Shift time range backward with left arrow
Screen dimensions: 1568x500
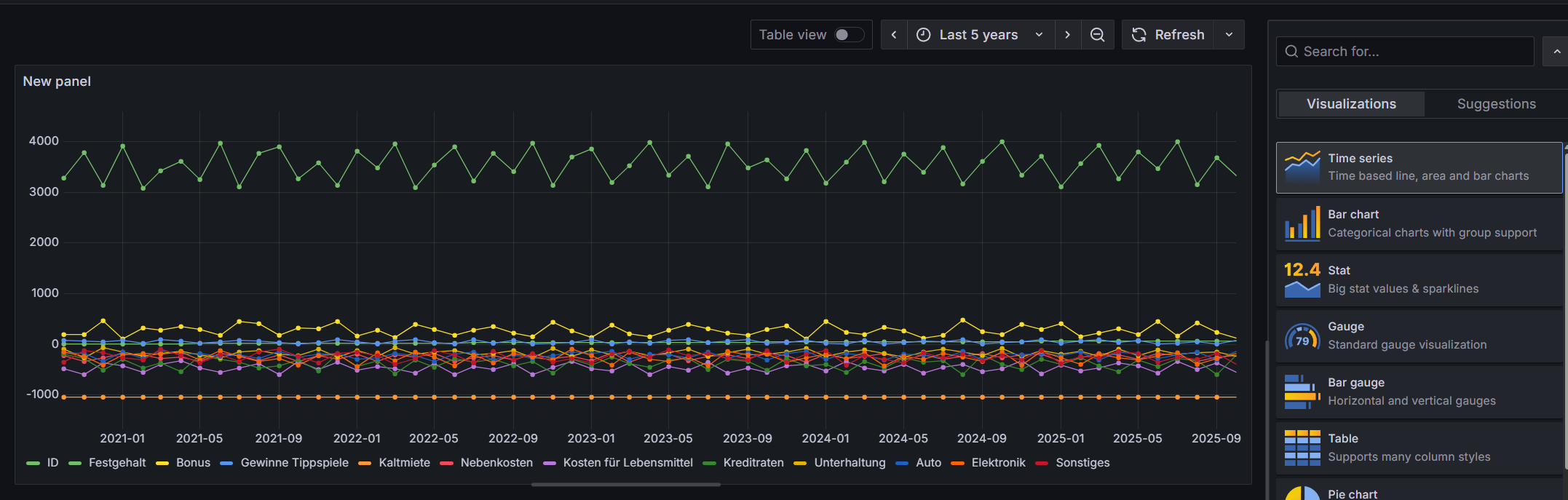894,35
